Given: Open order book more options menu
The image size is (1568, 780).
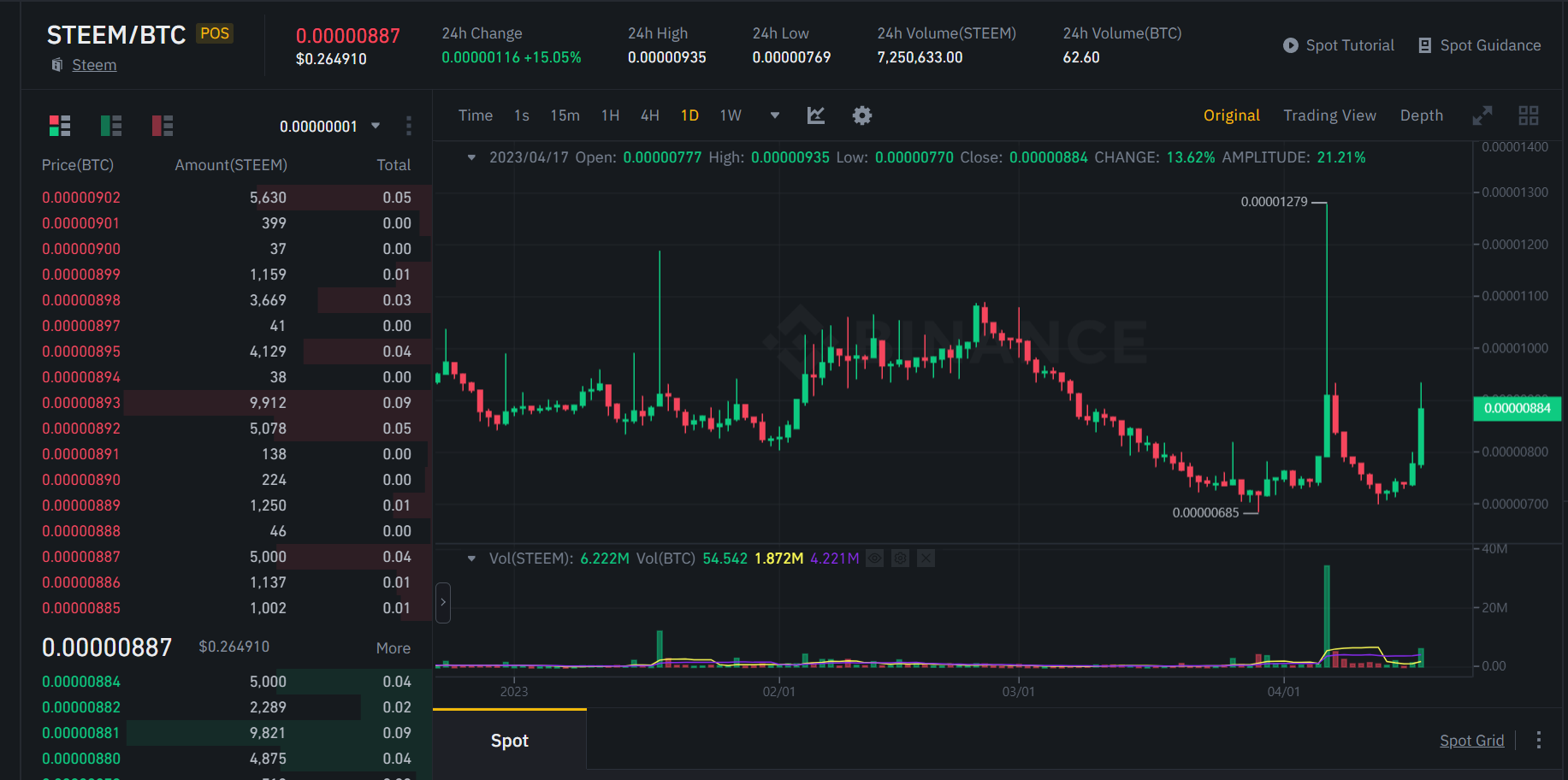Looking at the screenshot, I should pos(409,126).
